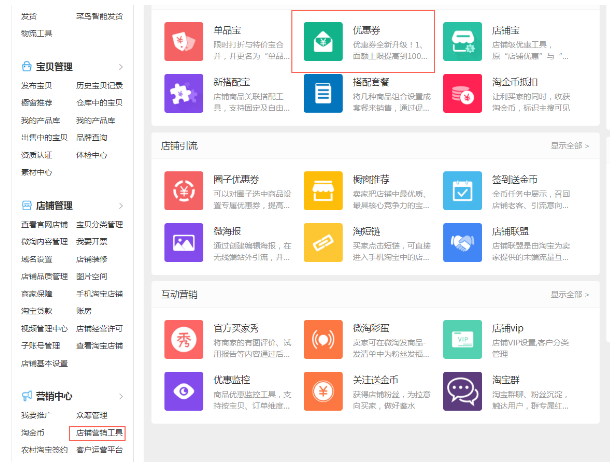Open 资质认证 in the sidebar
Screen dimensions: 615x462
36,155
